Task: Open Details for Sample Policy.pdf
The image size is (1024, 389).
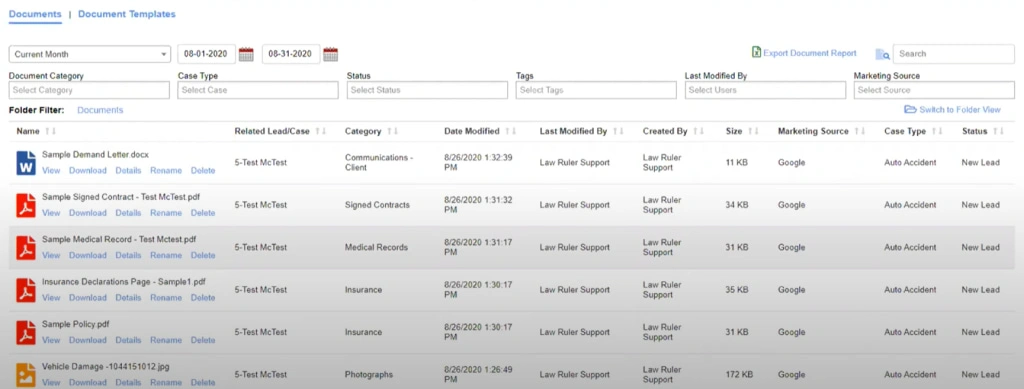Action: pos(128,340)
